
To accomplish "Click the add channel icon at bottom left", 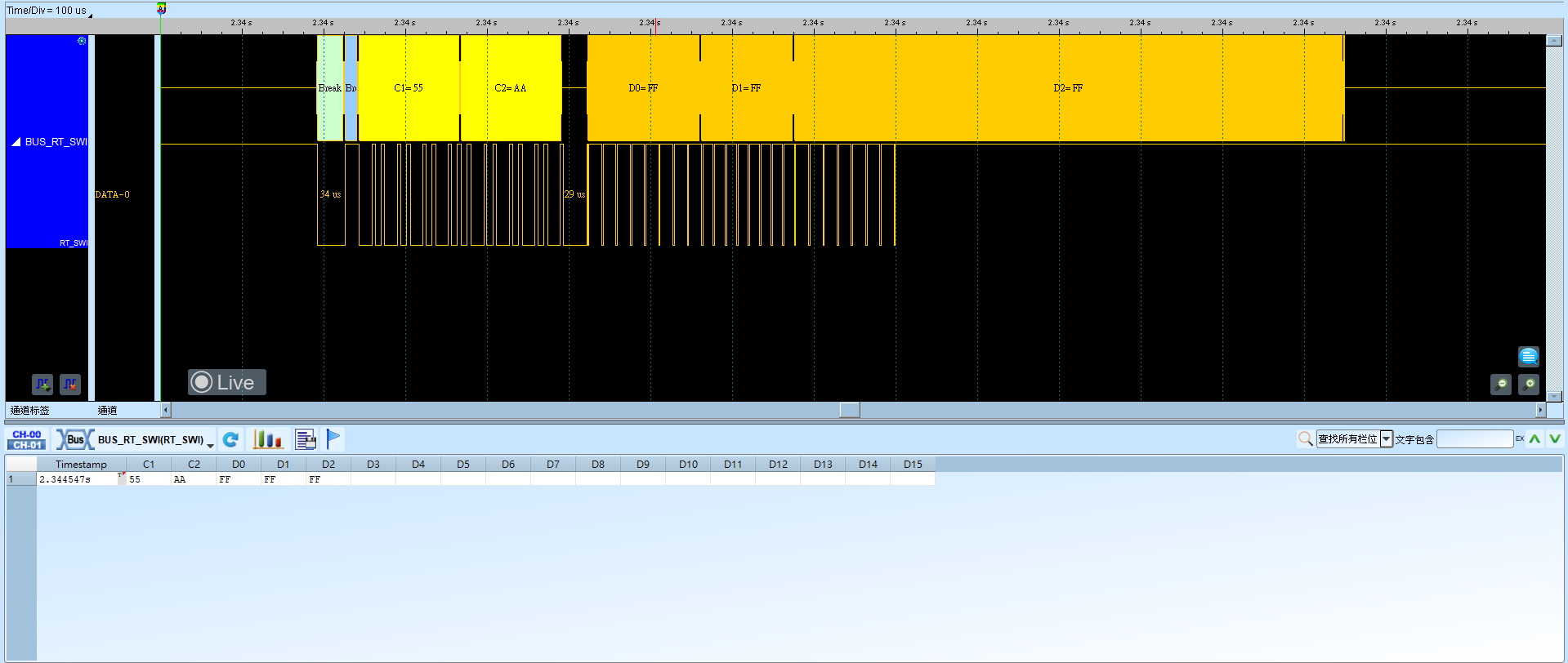I will [42, 384].
